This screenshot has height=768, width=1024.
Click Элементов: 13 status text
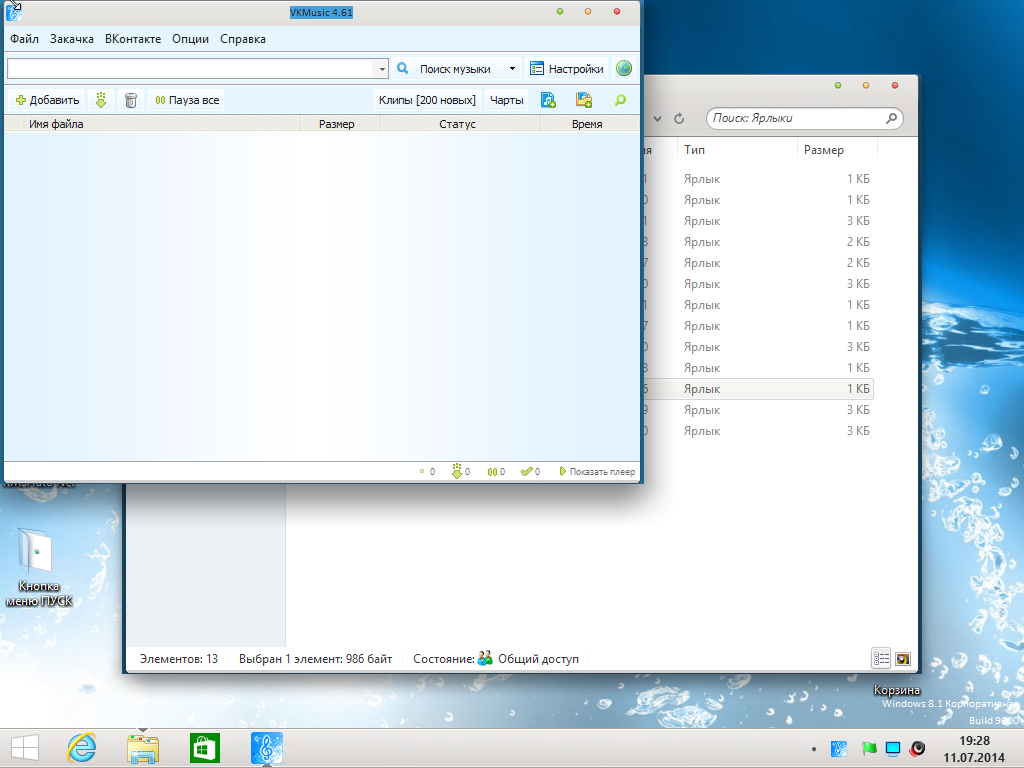click(179, 659)
